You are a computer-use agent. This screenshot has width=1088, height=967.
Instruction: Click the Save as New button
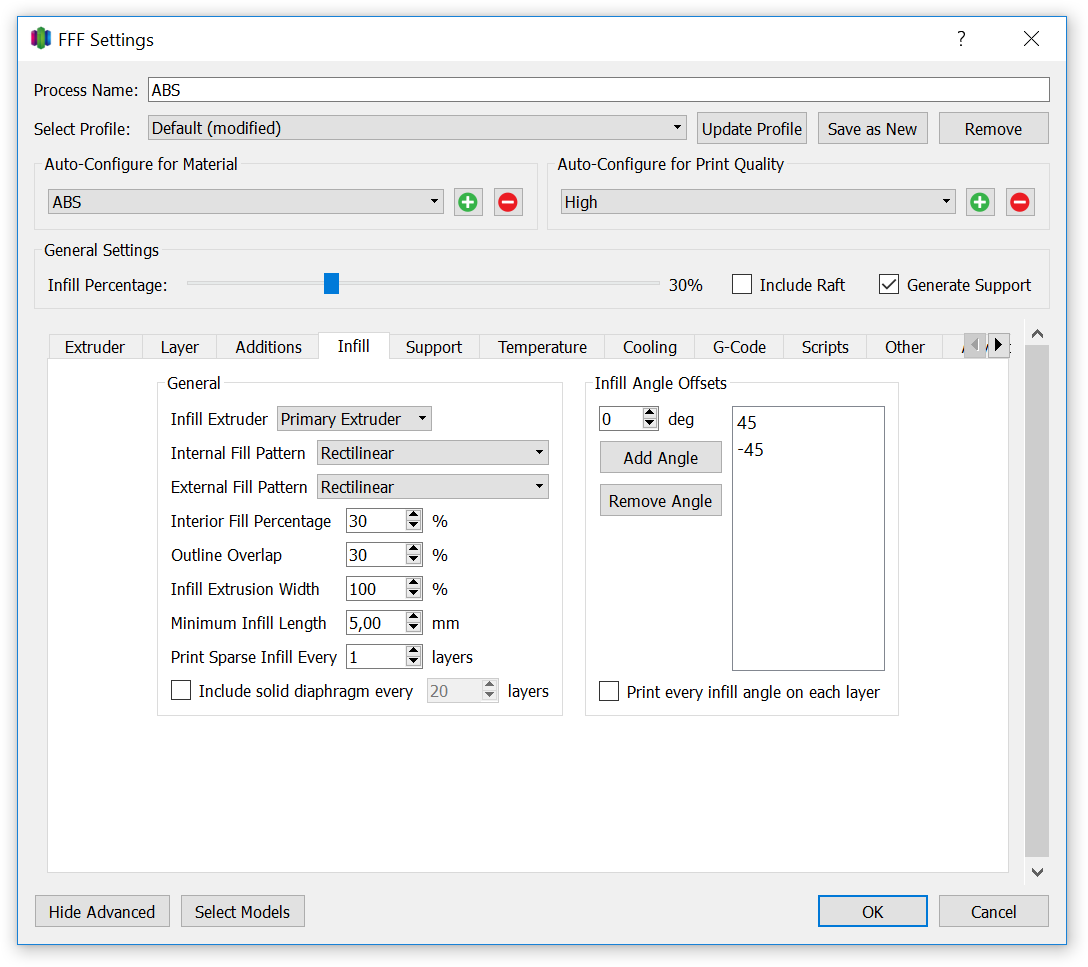point(872,129)
